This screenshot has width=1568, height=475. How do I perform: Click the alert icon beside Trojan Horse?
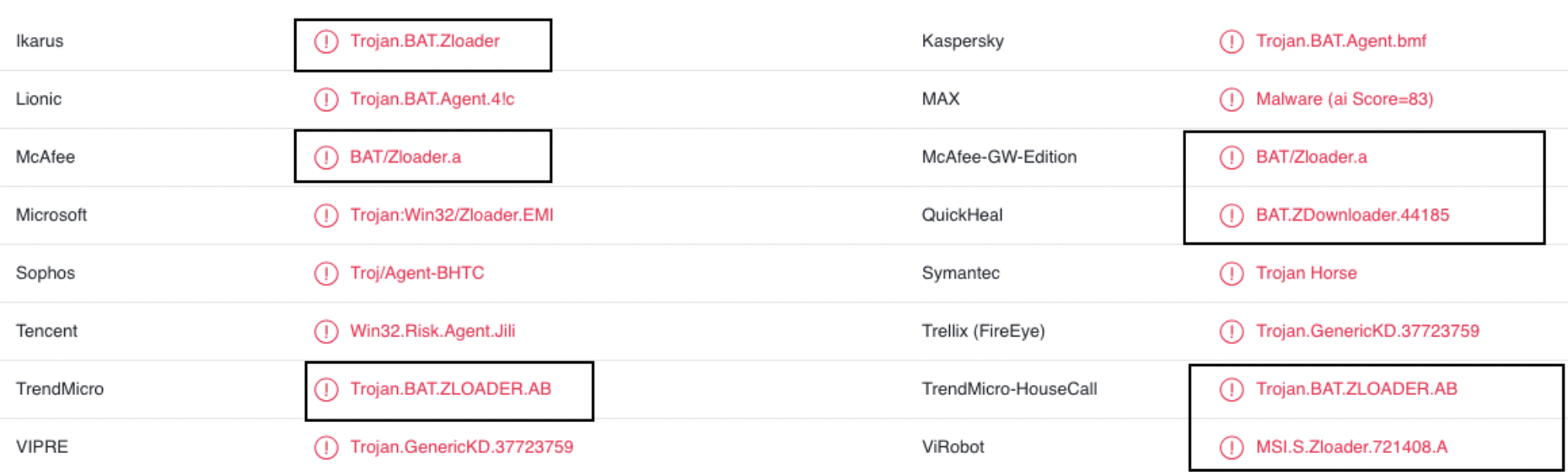(x=1232, y=274)
